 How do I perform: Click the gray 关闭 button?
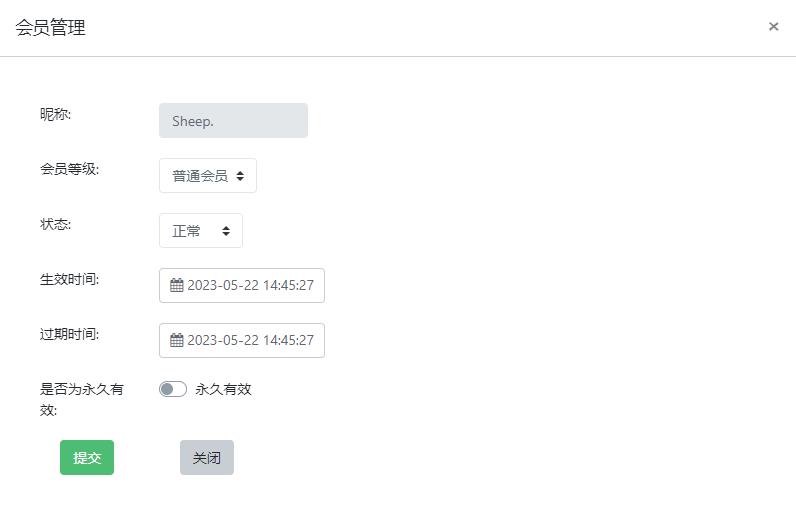coord(207,458)
